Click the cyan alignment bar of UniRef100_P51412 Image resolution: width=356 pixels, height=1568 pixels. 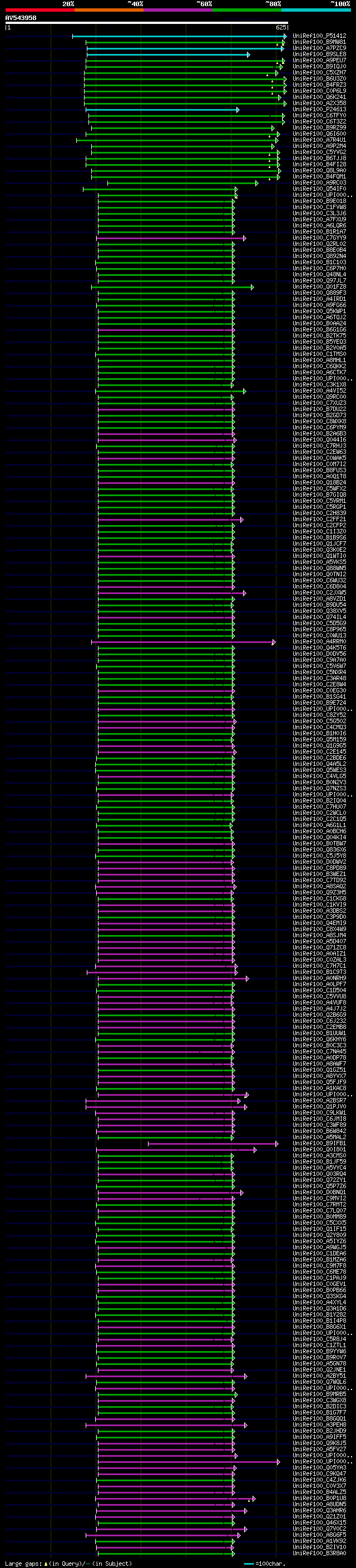point(180,37)
